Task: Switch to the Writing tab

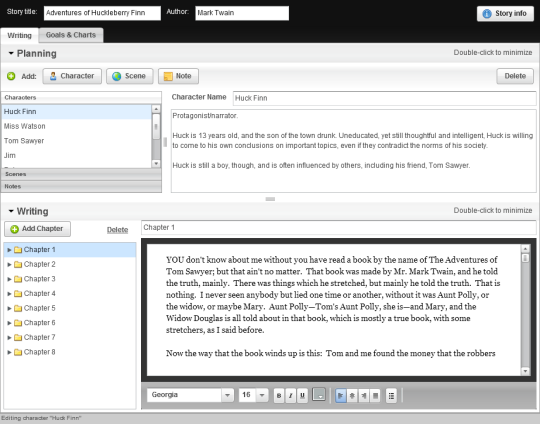Action: click(20, 35)
